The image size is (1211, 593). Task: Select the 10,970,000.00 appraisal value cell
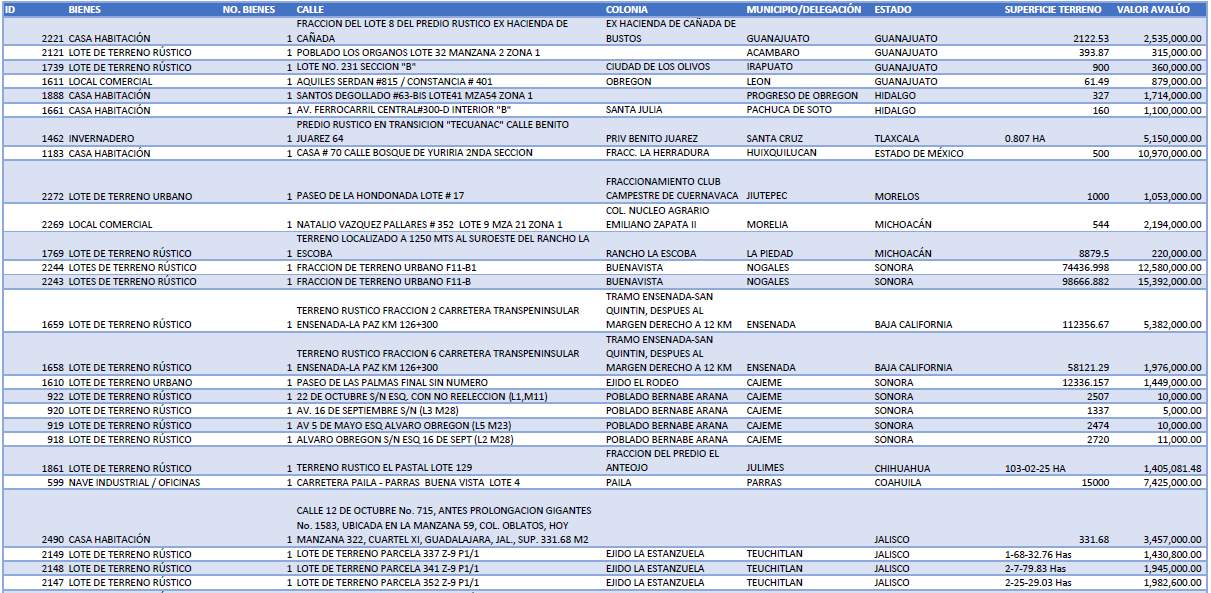(1169, 153)
